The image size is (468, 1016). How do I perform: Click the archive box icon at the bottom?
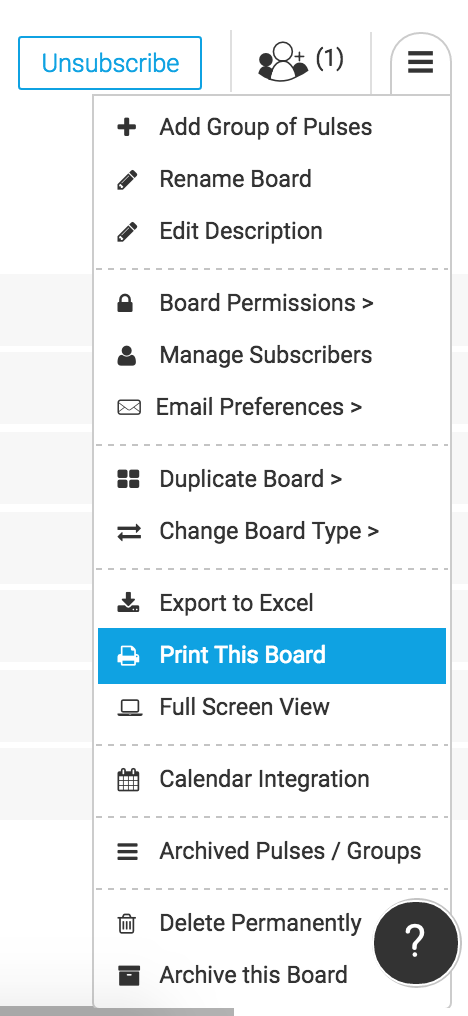128,975
